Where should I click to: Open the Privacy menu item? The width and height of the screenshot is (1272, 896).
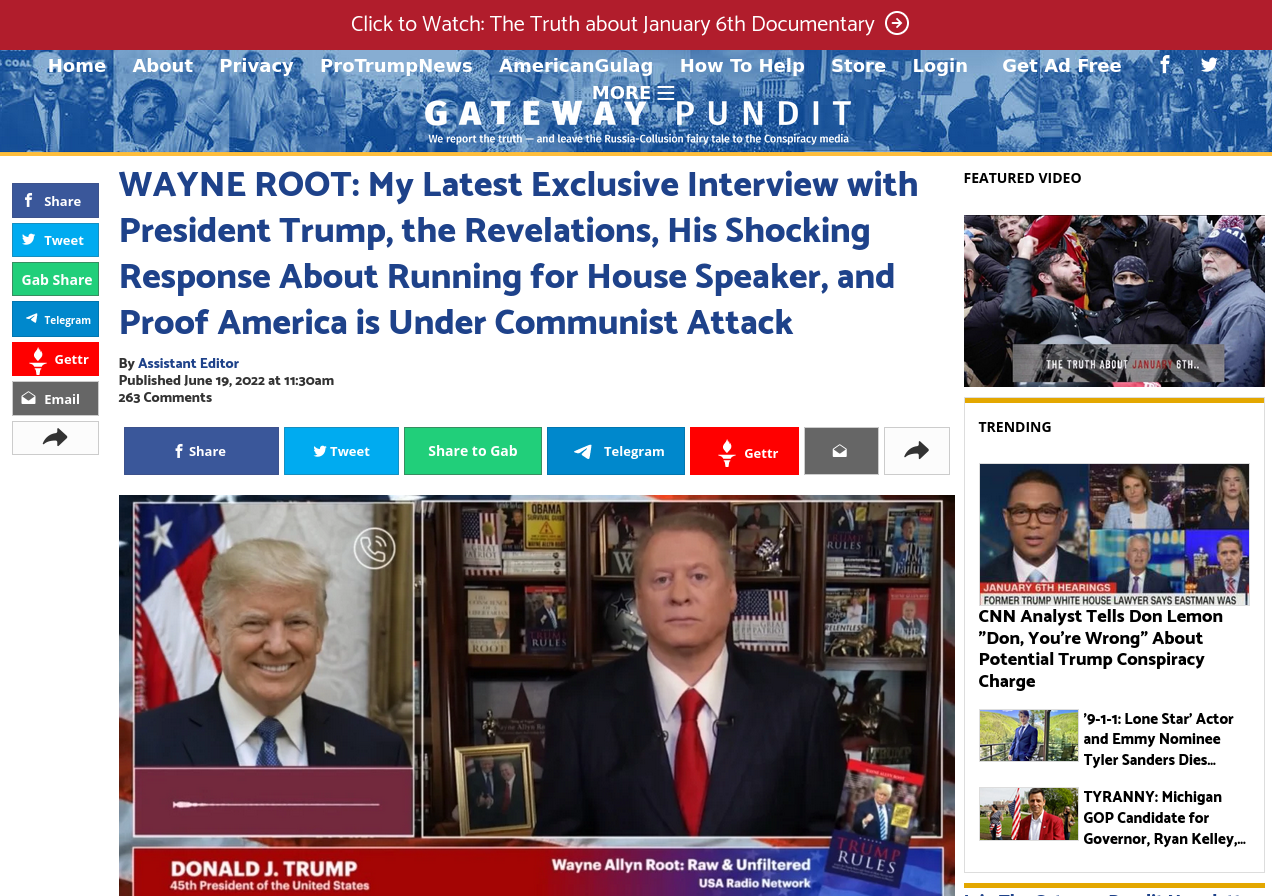[257, 65]
